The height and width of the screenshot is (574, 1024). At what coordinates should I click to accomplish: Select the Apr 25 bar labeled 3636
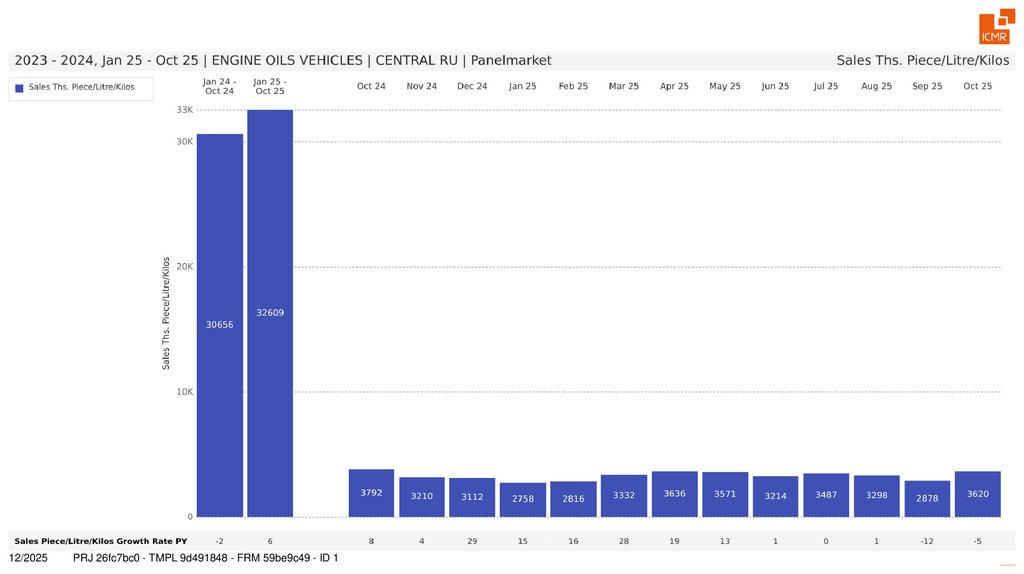[675, 493]
